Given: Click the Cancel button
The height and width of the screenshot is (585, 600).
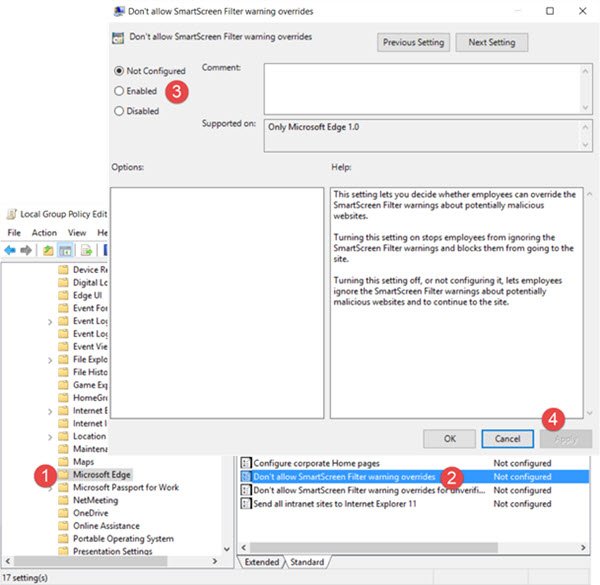Looking at the screenshot, I should (x=507, y=439).
